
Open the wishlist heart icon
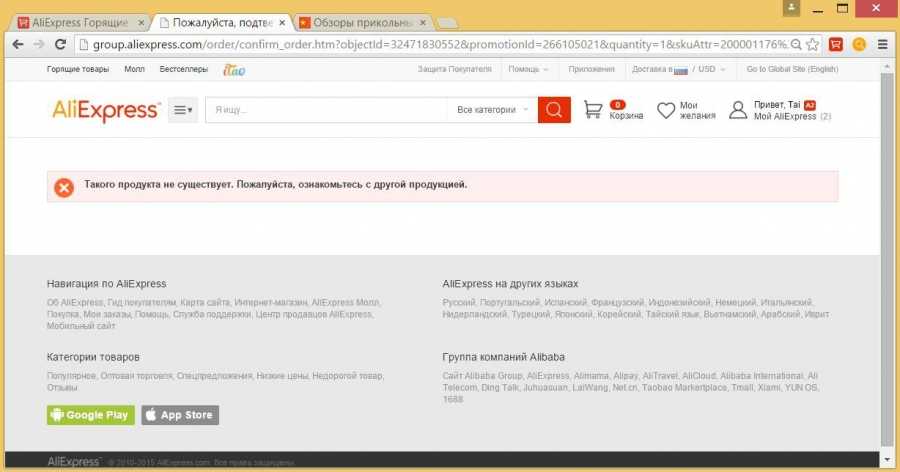tap(666, 110)
